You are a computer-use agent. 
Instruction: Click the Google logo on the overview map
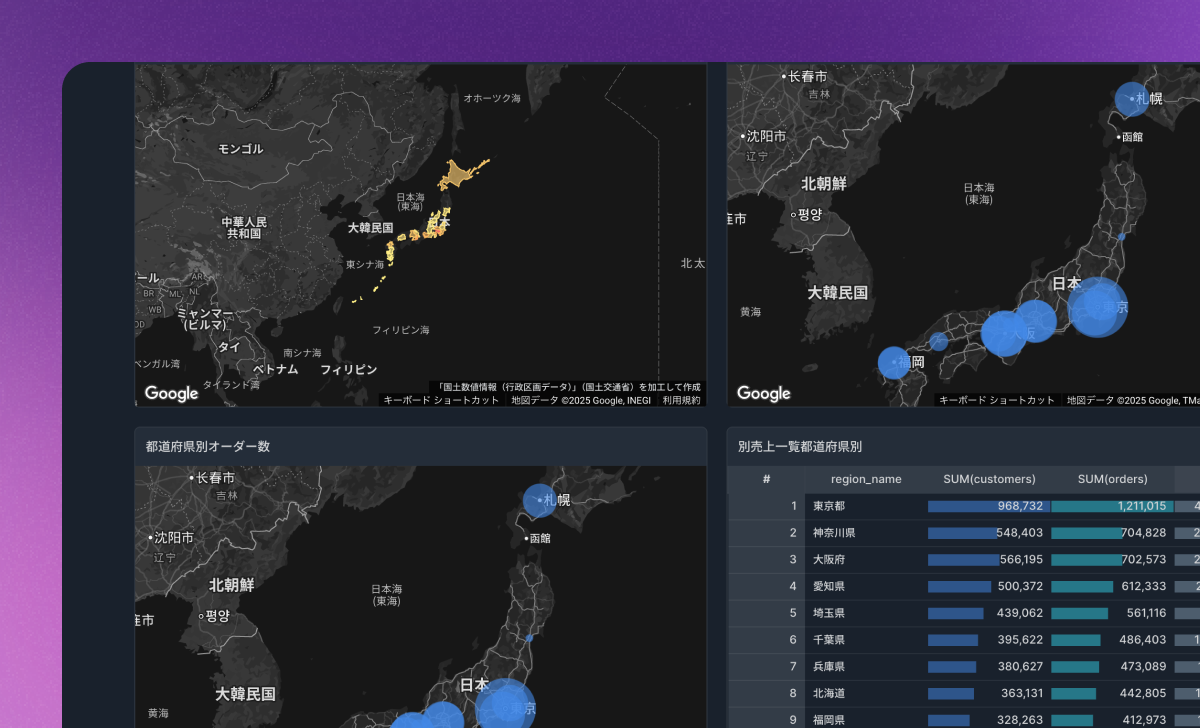(170, 394)
